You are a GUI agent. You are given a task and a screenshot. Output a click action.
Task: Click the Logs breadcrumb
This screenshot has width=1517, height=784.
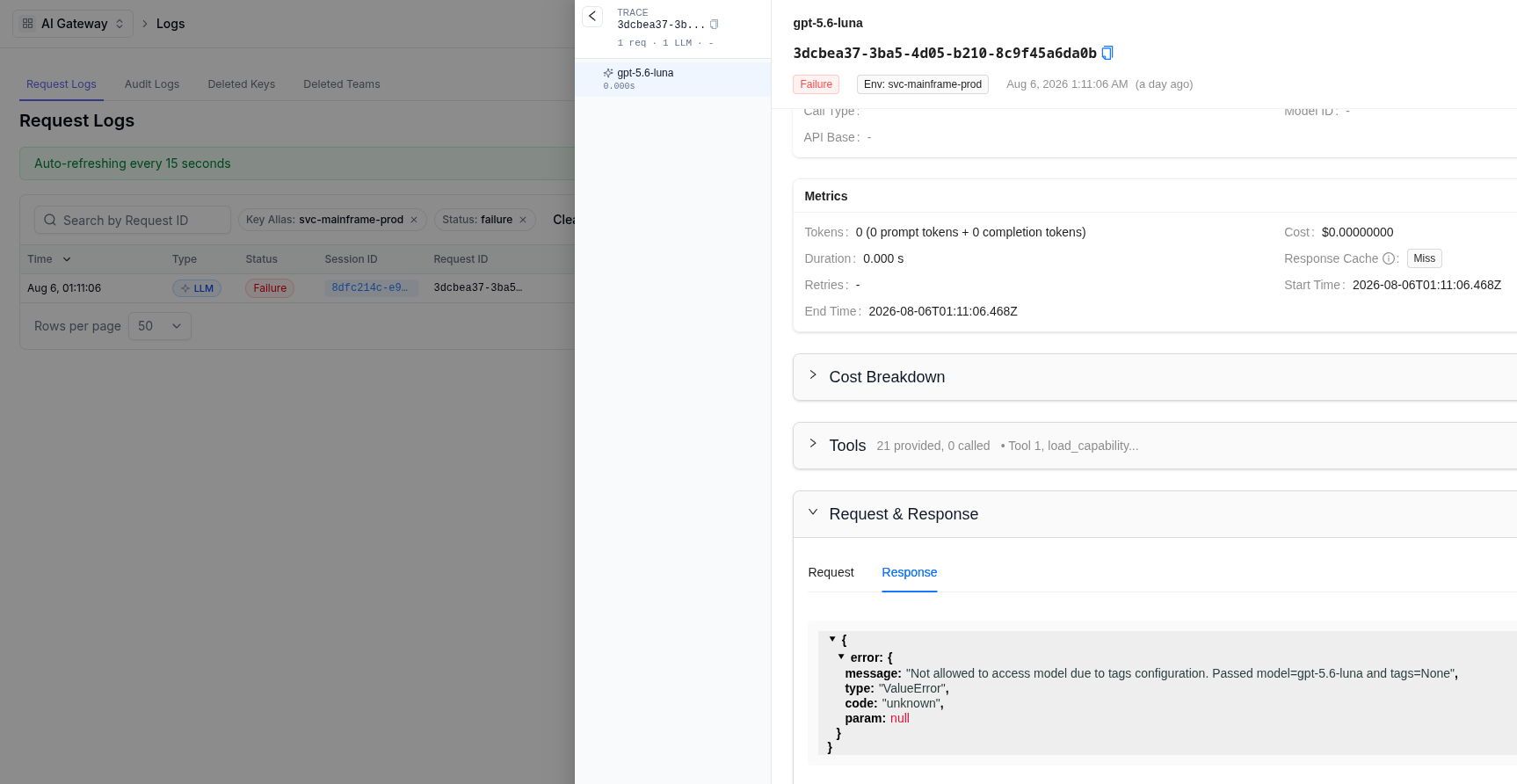coord(171,24)
